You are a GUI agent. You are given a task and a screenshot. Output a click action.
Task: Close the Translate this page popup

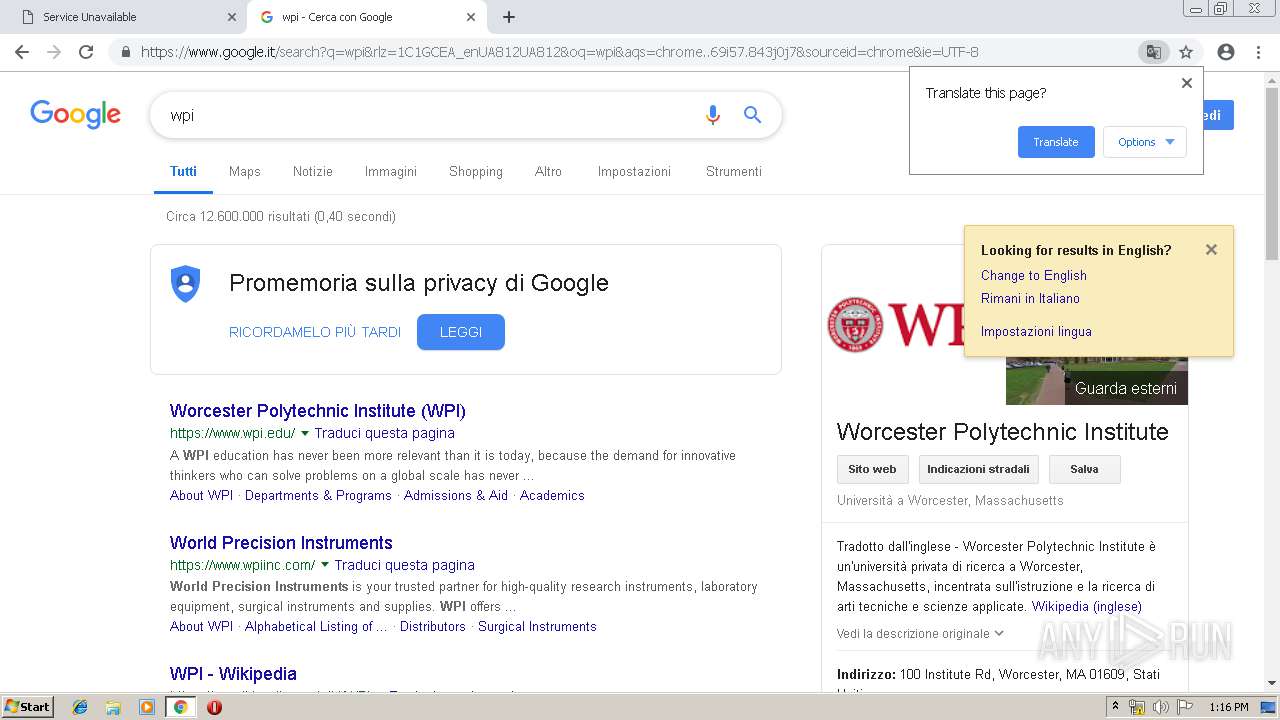[x=1187, y=83]
